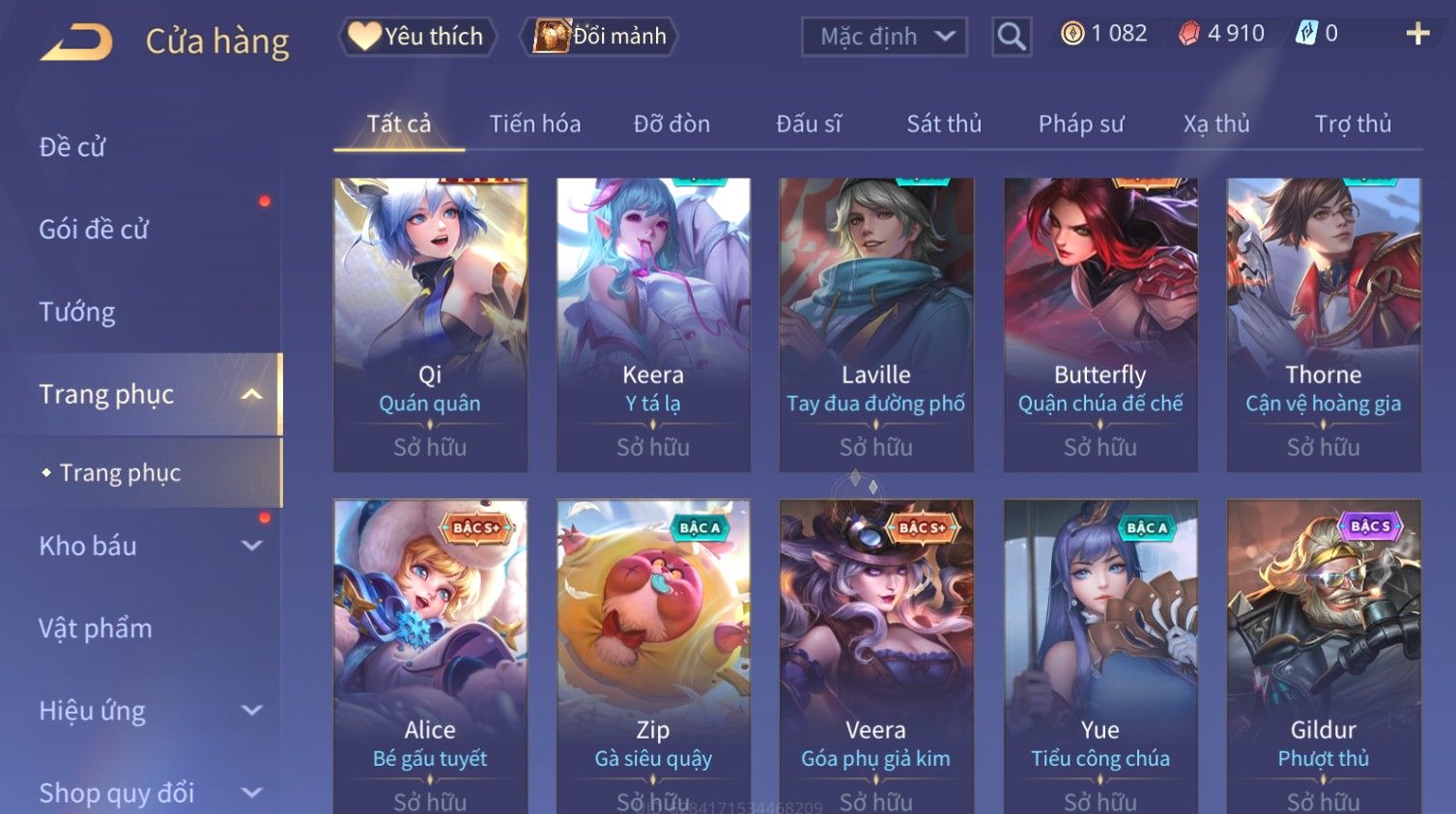
Task: Select Butterfly Quận chúa đế chế skin card
Action: point(1100,324)
